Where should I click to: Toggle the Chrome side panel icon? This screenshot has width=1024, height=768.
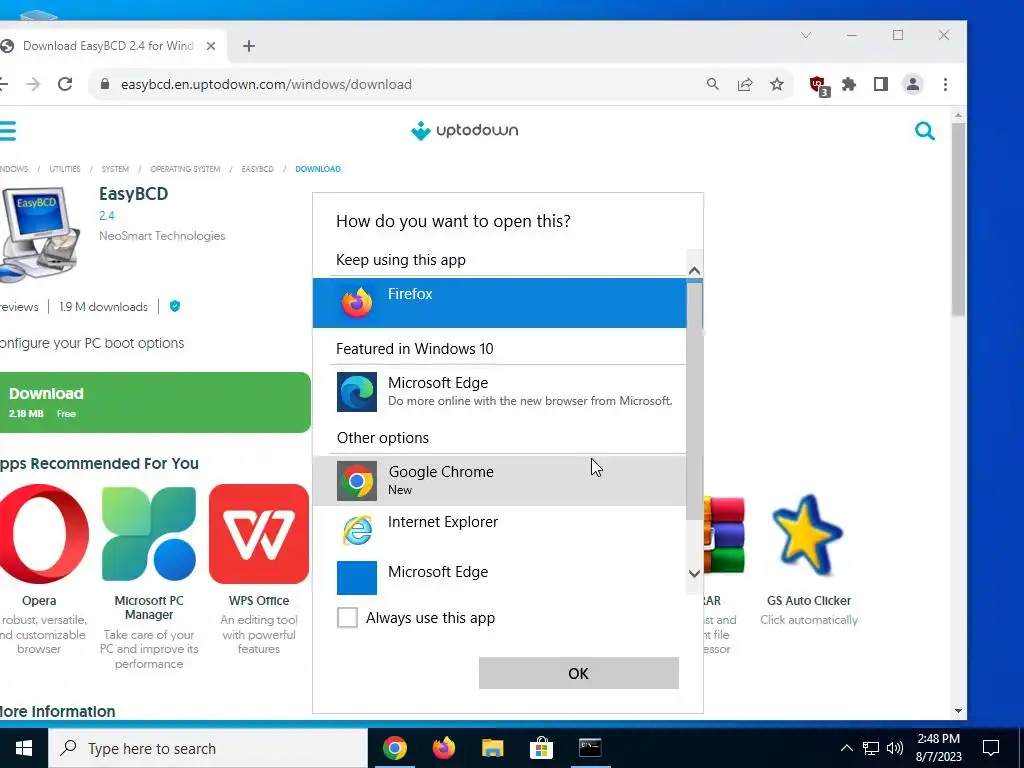[880, 84]
